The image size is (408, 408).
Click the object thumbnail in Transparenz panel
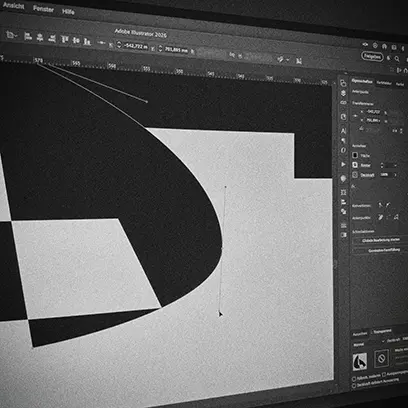360,361
